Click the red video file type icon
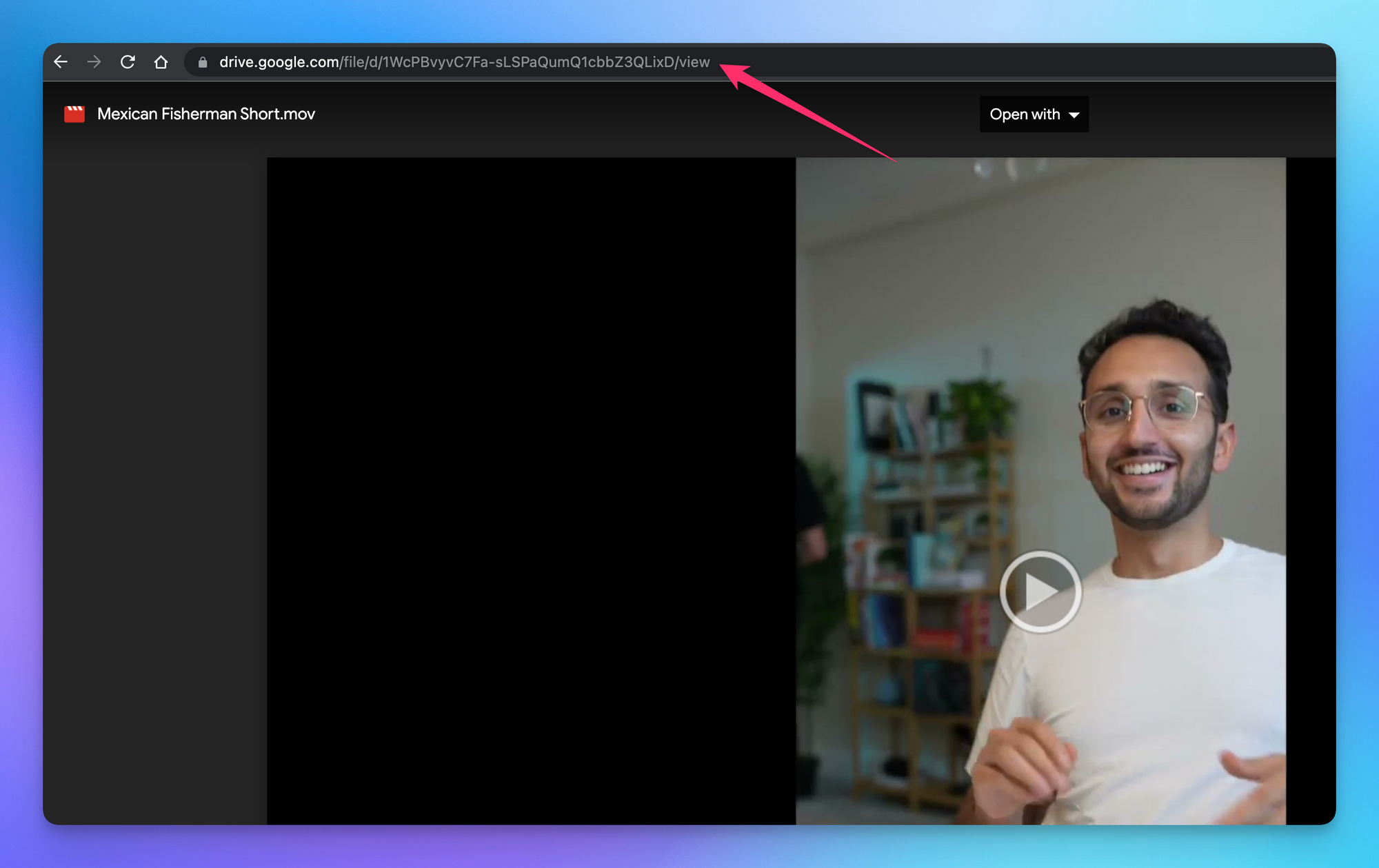This screenshot has width=1379, height=868. [x=74, y=114]
